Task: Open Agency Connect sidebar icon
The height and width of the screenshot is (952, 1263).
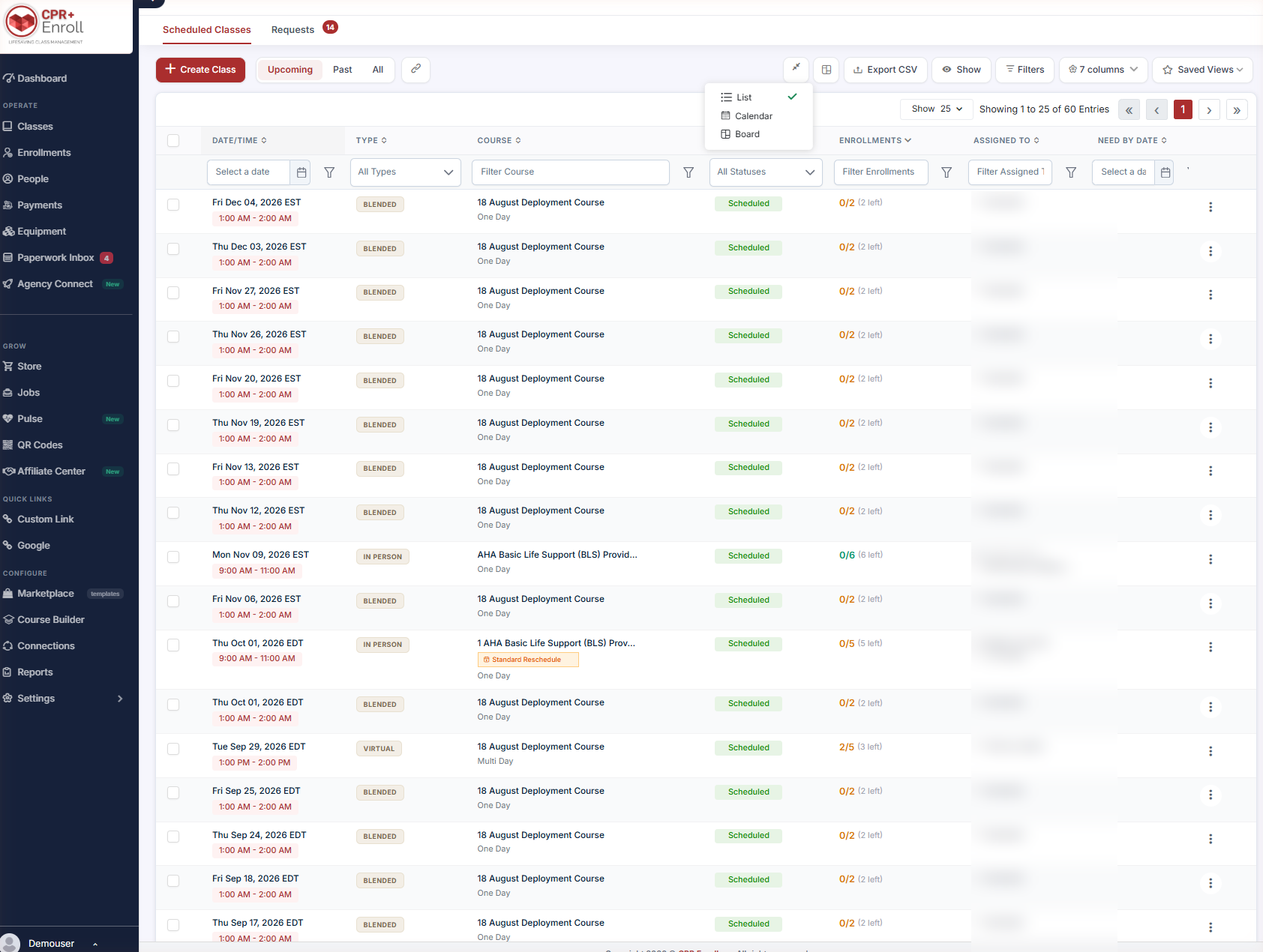Action: click(8, 283)
